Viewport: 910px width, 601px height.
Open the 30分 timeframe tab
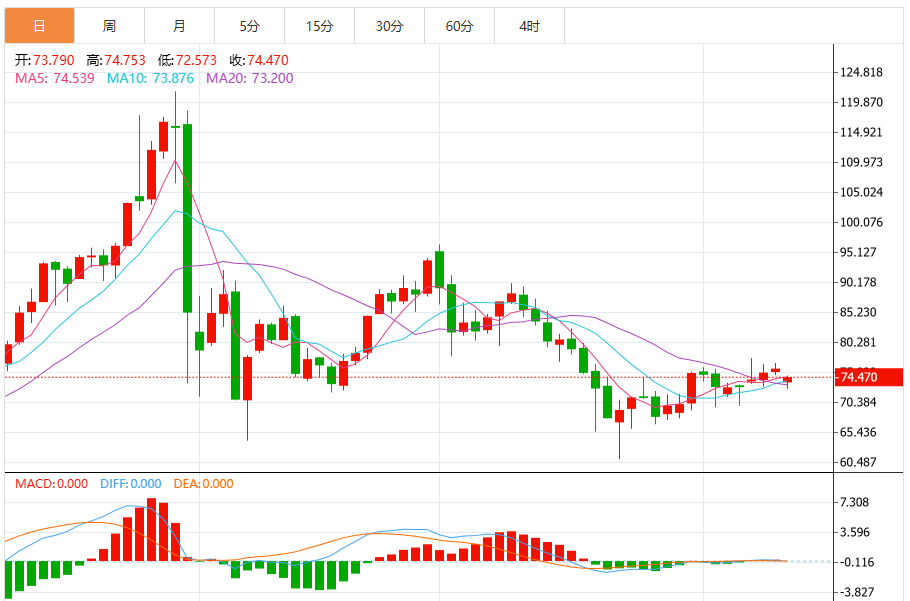point(389,26)
